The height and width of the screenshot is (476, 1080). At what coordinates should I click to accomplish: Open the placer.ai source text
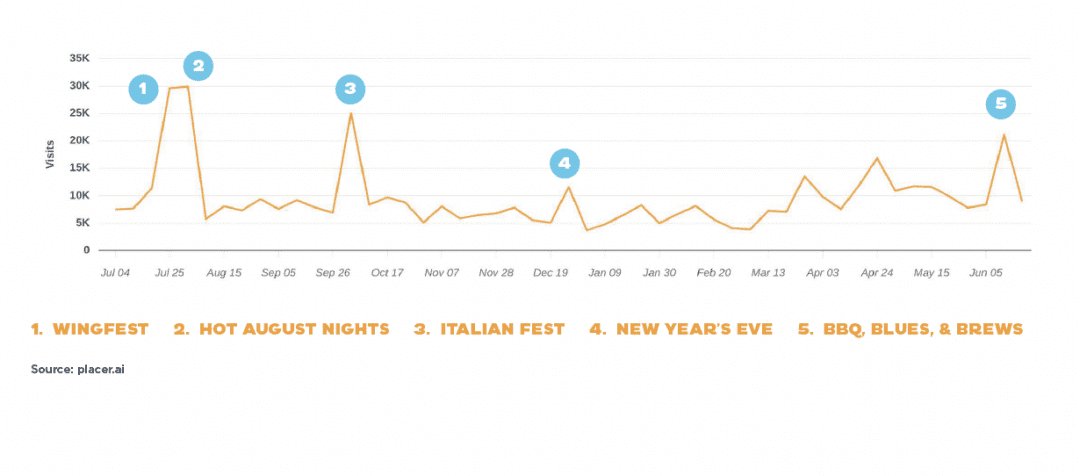coord(77,369)
